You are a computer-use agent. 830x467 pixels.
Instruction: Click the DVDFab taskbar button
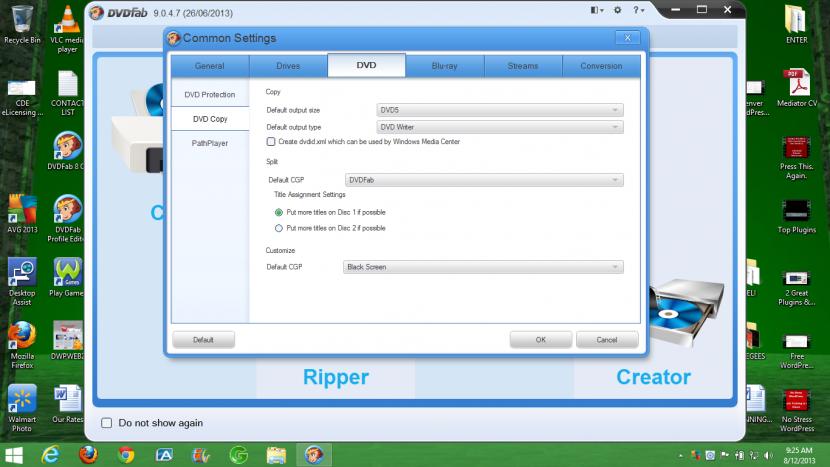coord(313,455)
